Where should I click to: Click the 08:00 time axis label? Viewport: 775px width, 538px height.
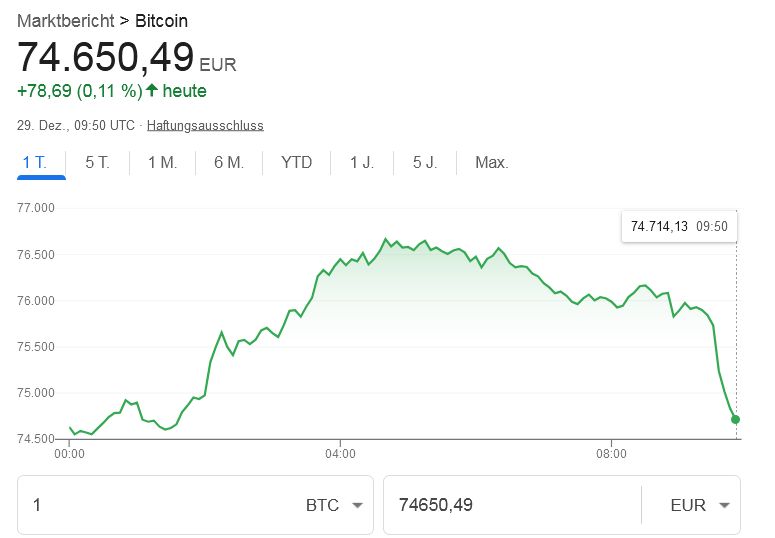[x=611, y=453]
